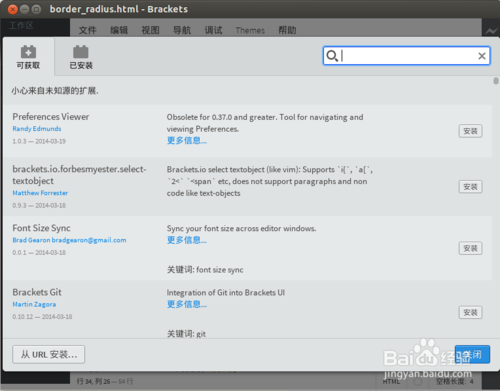Open the Themes menu
The width and height of the screenshot is (500, 391).
point(250,30)
